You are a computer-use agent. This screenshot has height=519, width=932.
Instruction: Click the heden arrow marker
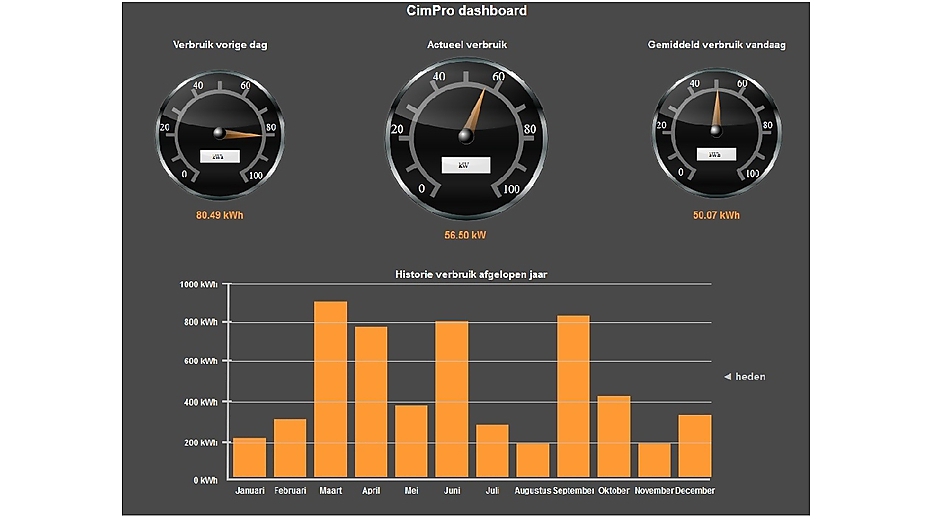tap(728, 377)
